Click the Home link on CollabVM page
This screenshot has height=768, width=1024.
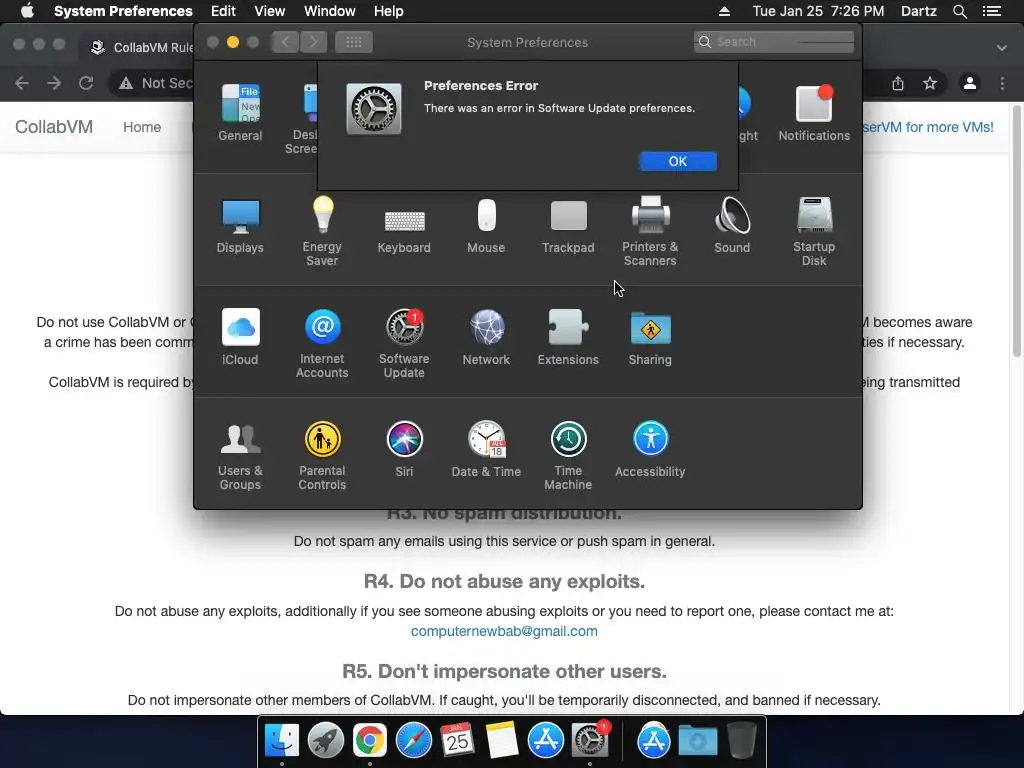[x=142, y=127]
